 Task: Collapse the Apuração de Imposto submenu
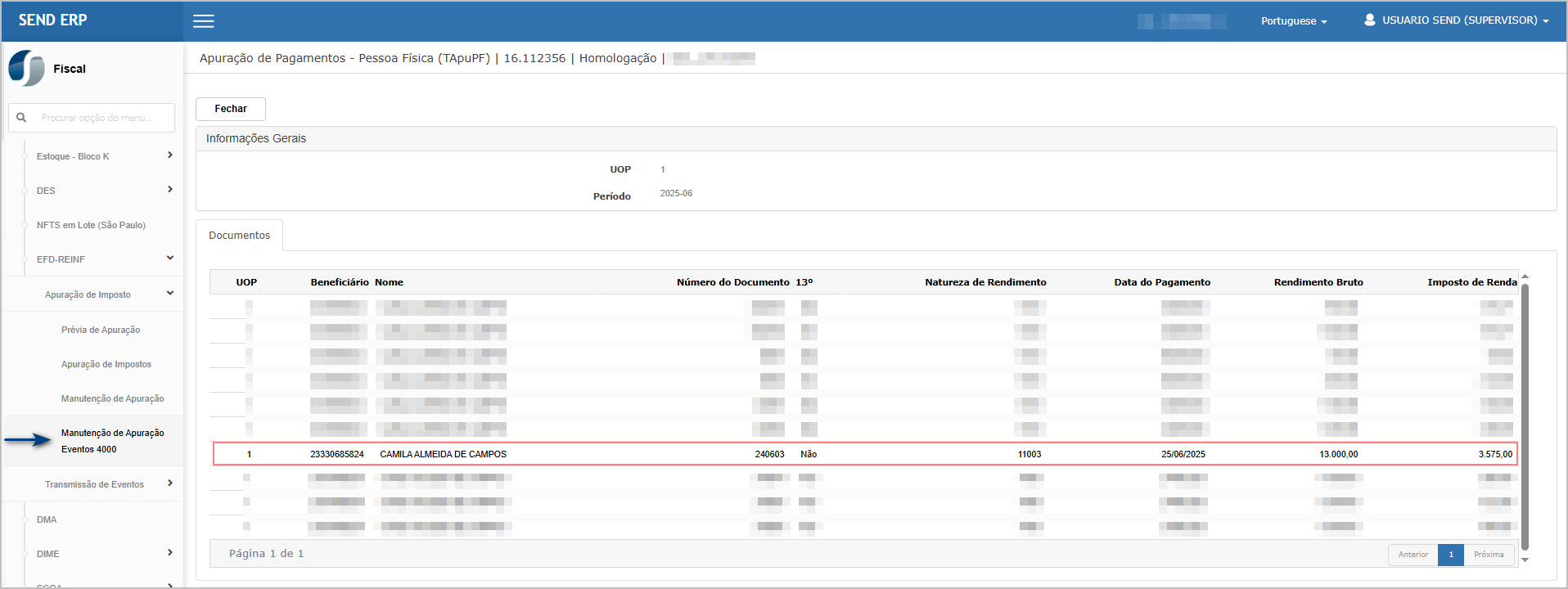169,293
